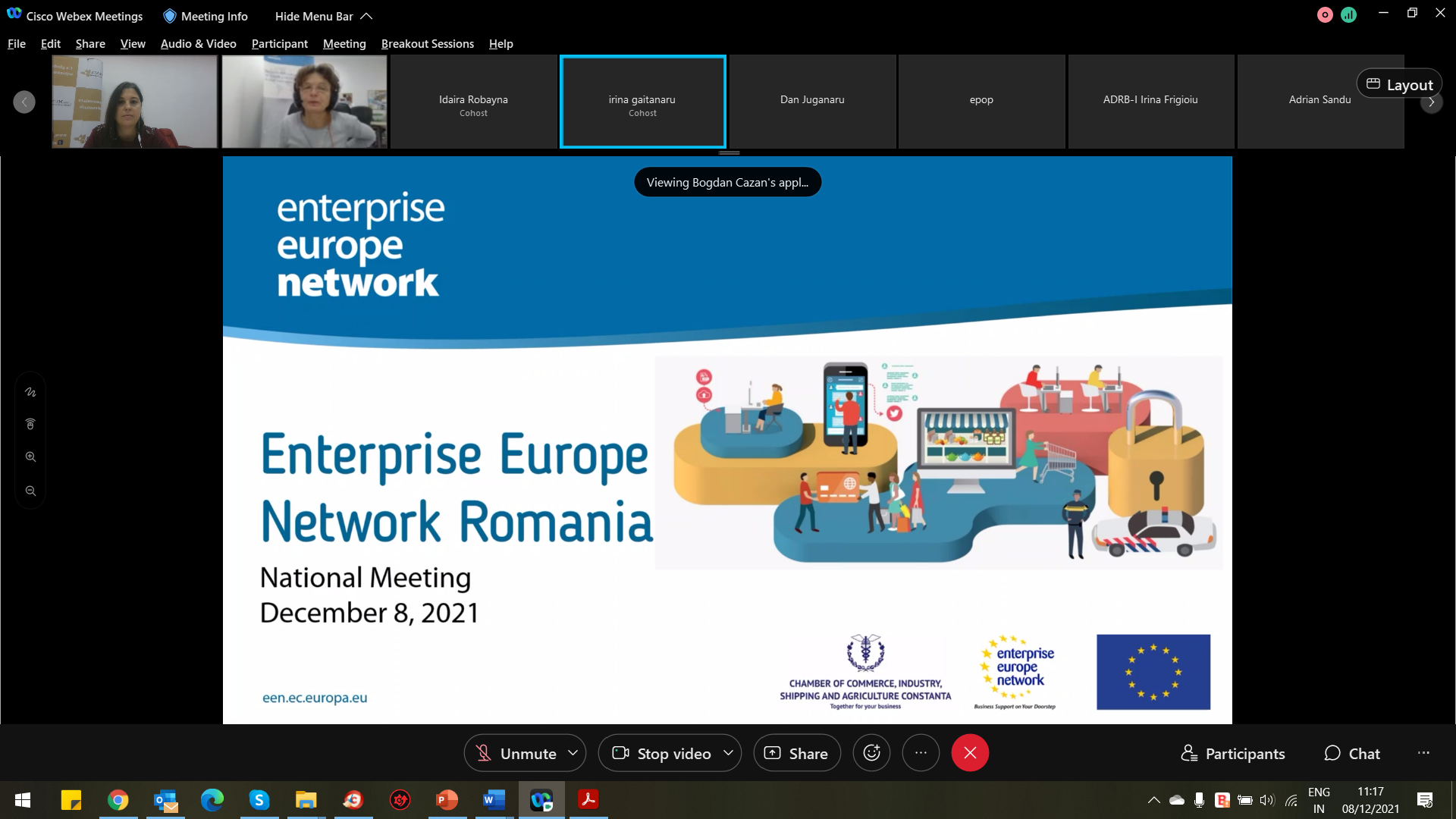The height and width of the screenshot is (819, 1456).
Task: Click the green network statistics icon
Action: (x=1348, y=14)
